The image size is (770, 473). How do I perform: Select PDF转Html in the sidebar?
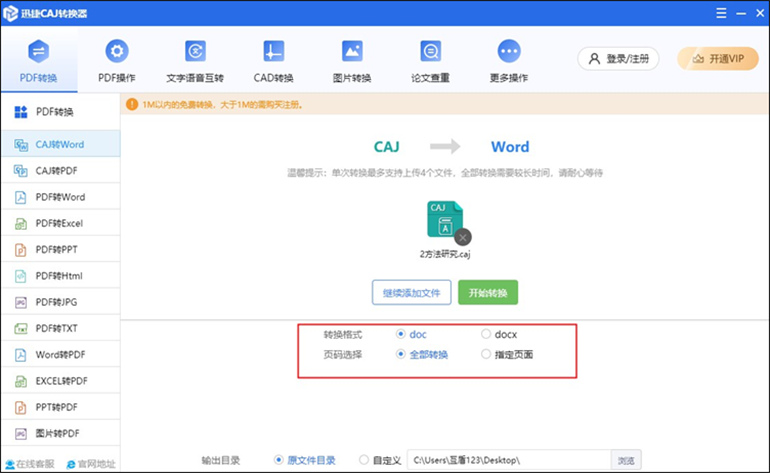pos(60,276)
